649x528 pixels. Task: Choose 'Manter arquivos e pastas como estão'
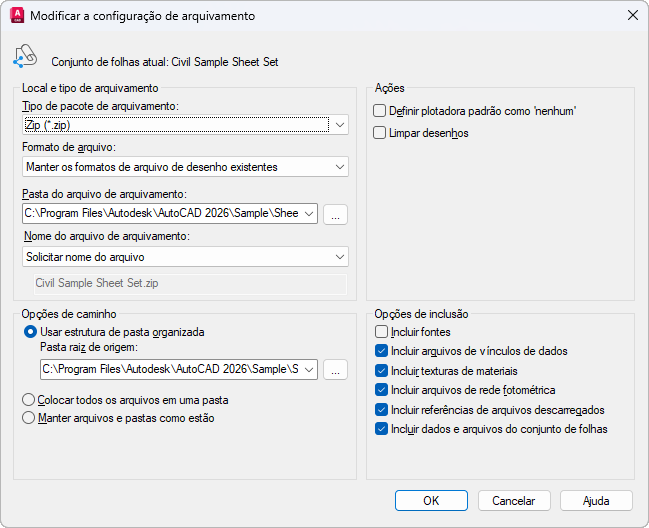(x=30, y=418)
